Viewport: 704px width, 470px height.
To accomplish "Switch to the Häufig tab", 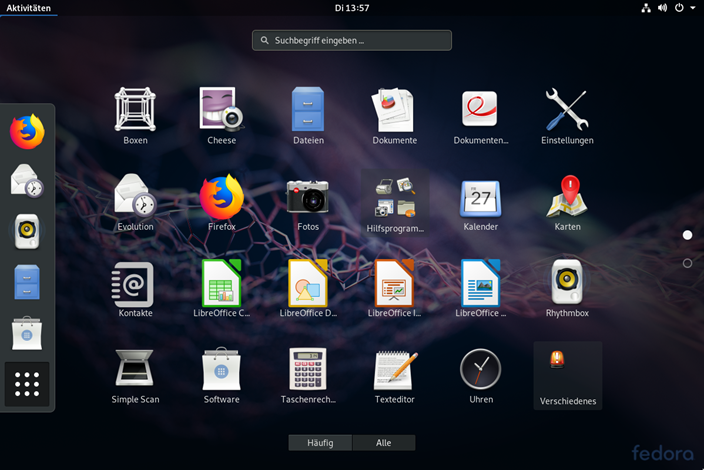I will tap(320, 443).
